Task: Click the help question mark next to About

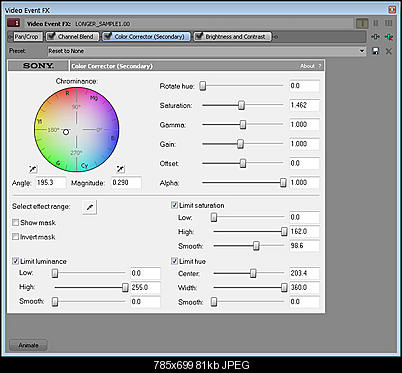Action: 319,66
